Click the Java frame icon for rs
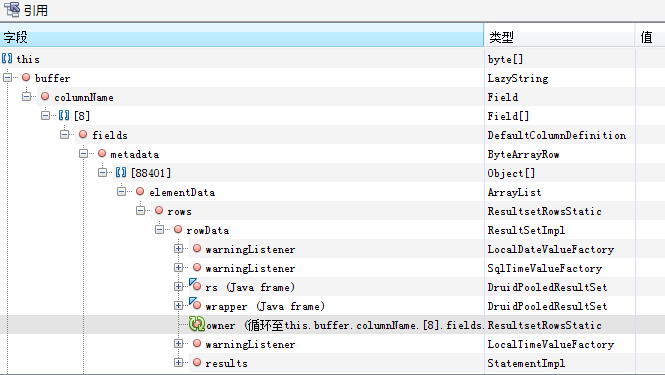This screenshot has width=665, height=375. pyautogui.click(x=195, y=285)
